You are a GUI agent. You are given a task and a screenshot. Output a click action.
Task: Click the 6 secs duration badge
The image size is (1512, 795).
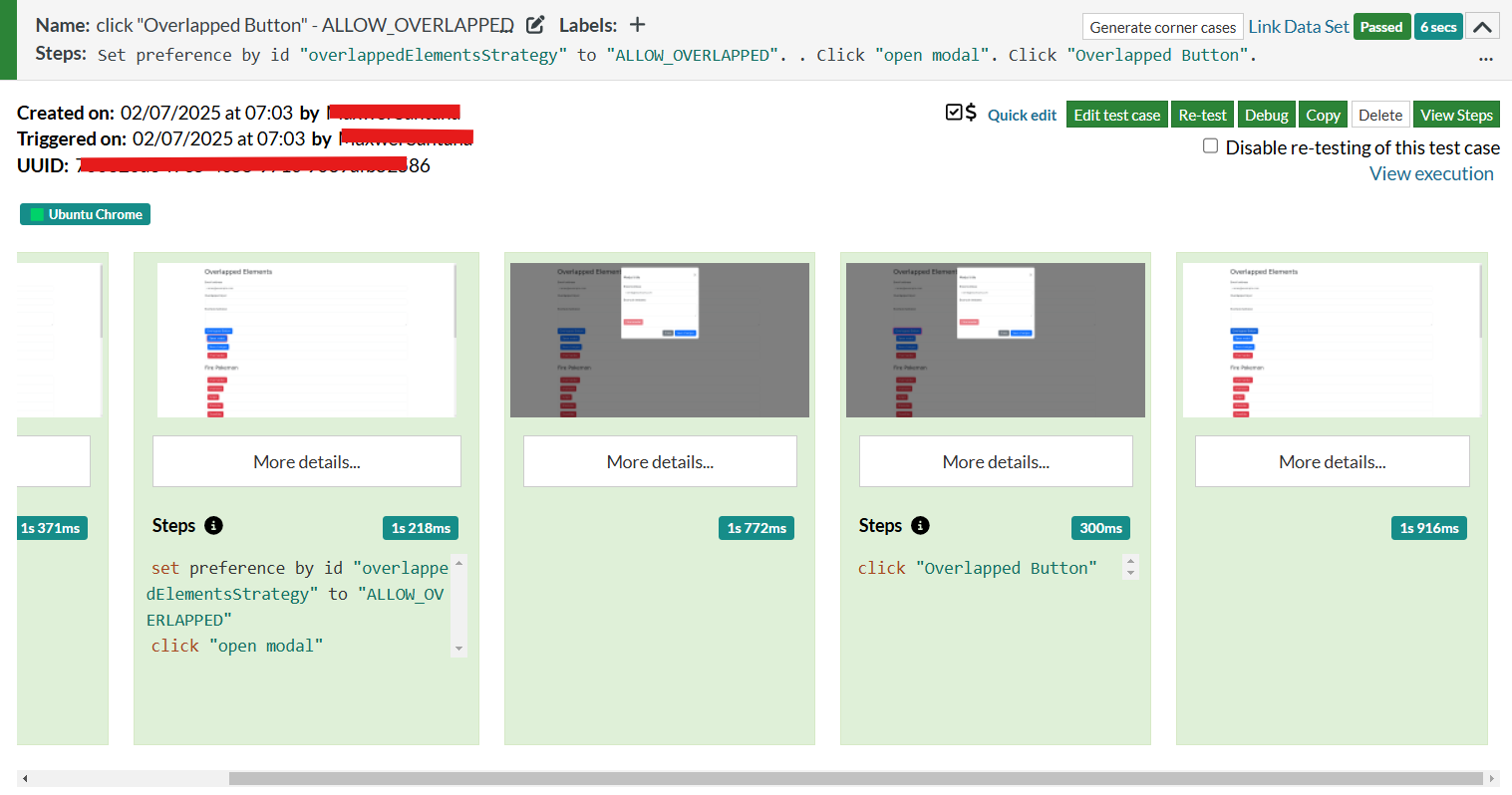pyautogui.click(x=1438, y=27)
